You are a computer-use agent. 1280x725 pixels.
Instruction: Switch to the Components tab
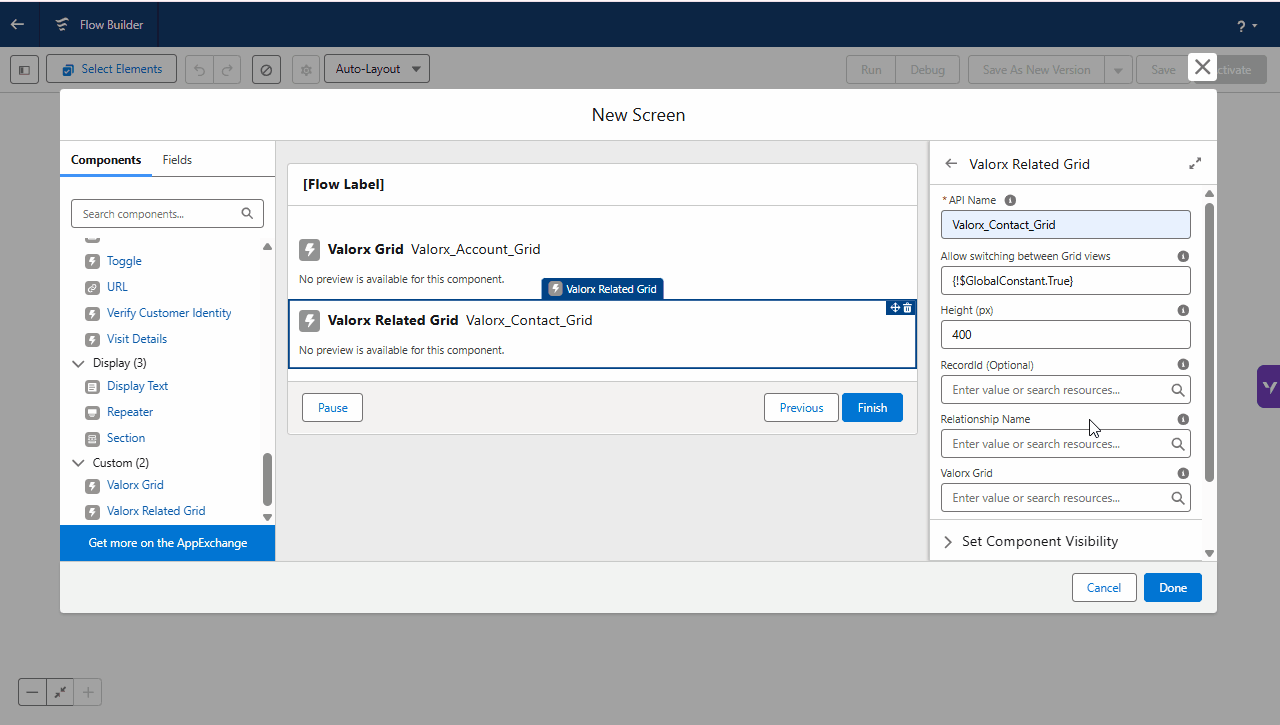pos(106,160)
